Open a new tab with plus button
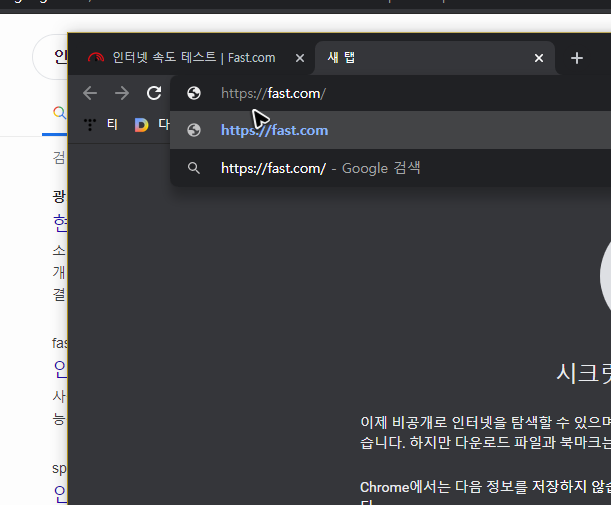Image resolution: width=611 pixels, height=505 pixels. [x=577, y=58]
